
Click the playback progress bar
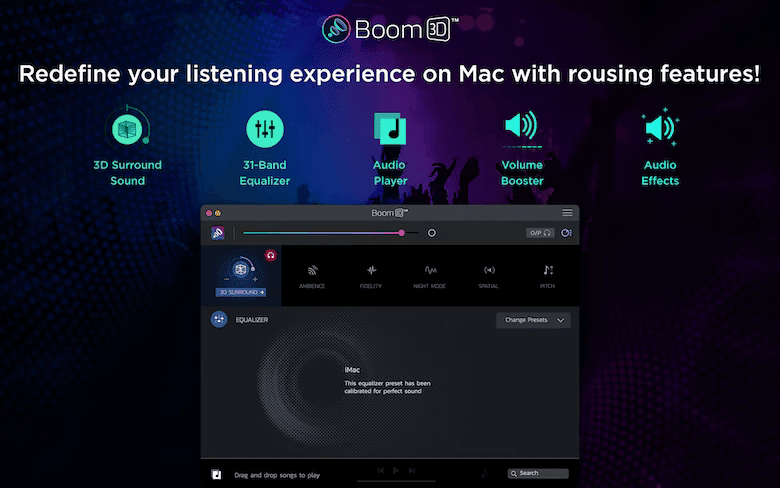396,481
